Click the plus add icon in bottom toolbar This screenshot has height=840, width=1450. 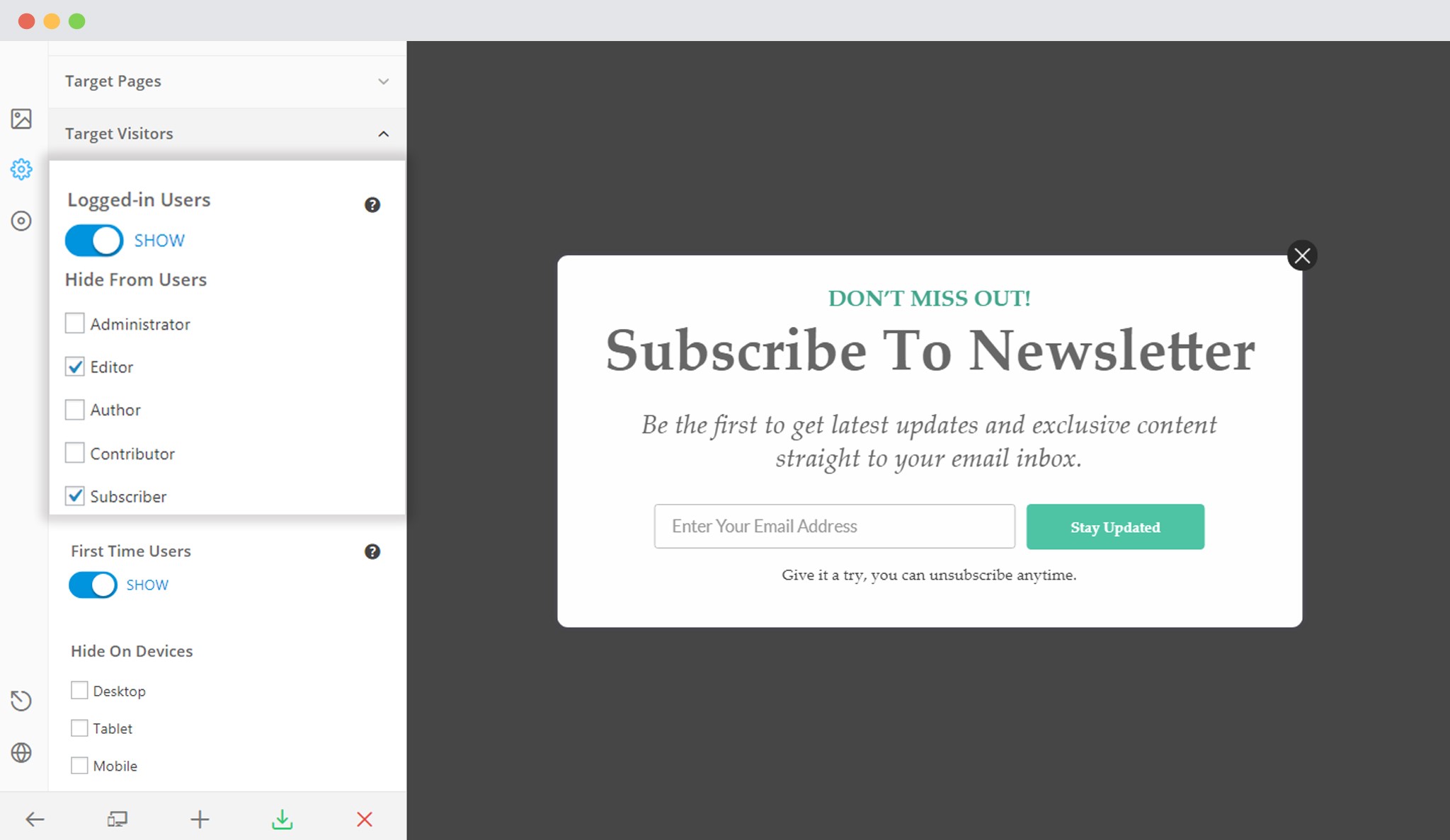[x=200, y=819]
